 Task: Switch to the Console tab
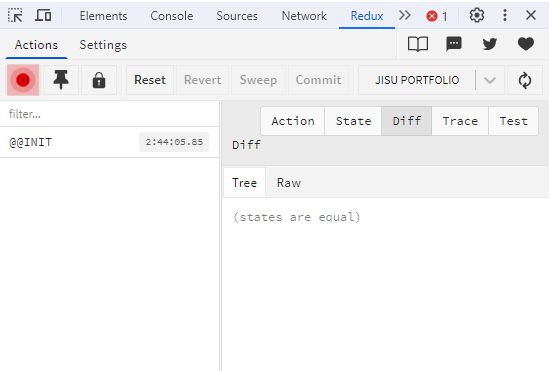point(172,16)
